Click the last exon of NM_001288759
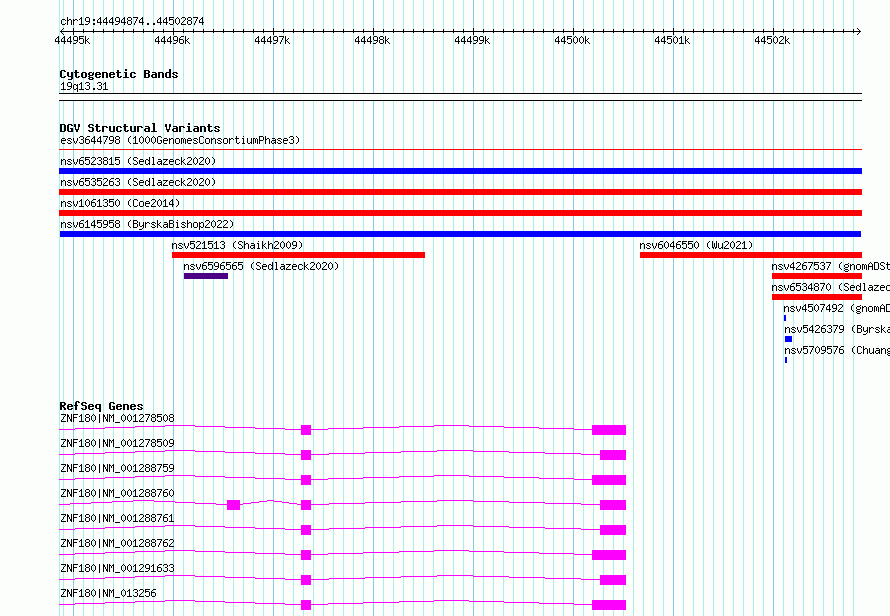Image resolution: width=890 pixels, height=616 pixels. pyautogui.click(x=609, y=480)
